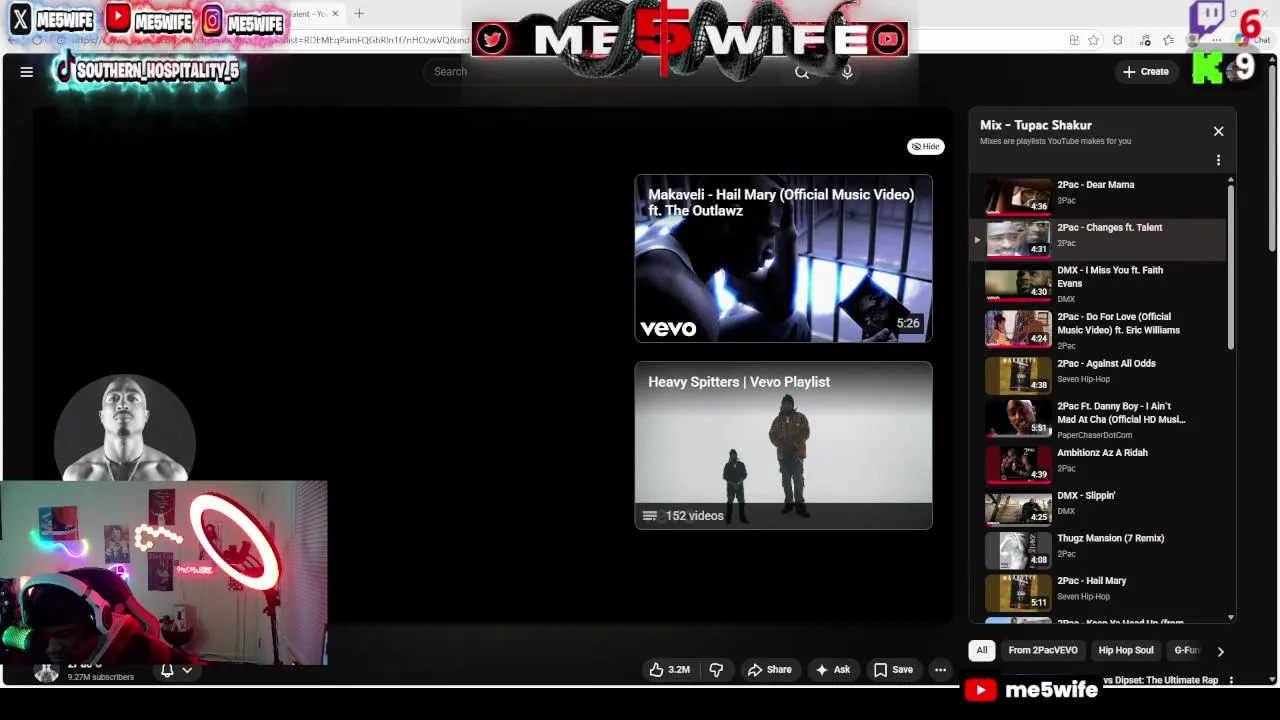Click the DMX Slippin' thumbnail image

tap(1018, 506)
